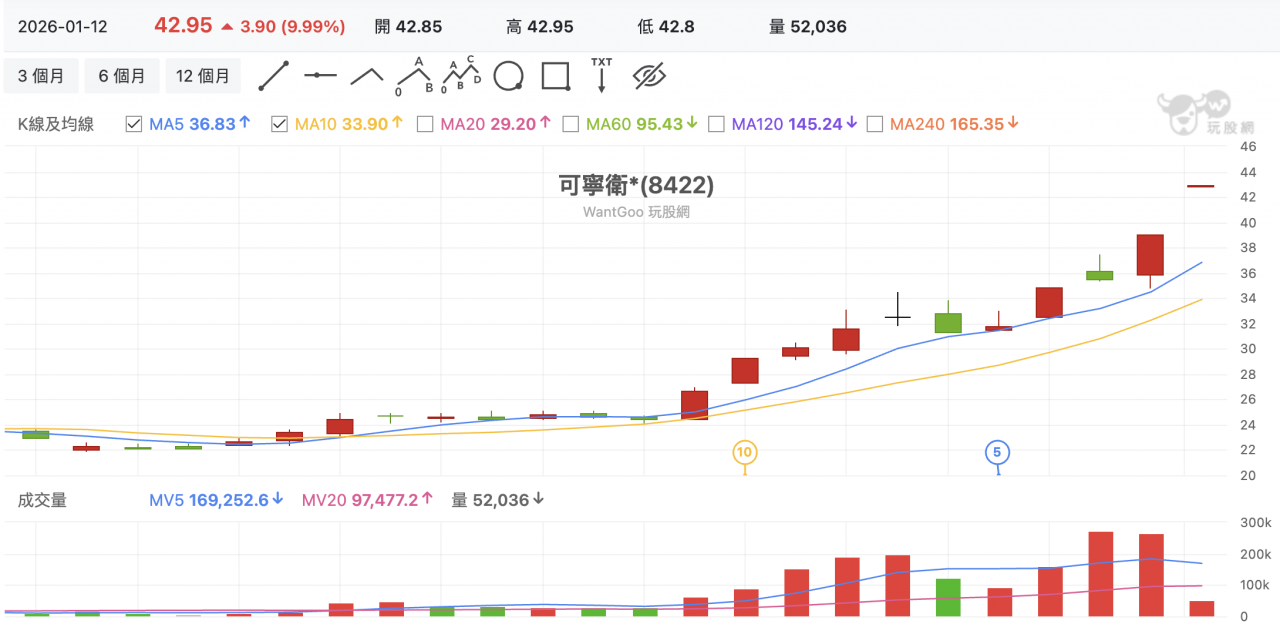Image resolution: width=1280 pixels, height=624 pixels.
Task: Click the blue circled 5 chart marker
Action: coord(997,453)
